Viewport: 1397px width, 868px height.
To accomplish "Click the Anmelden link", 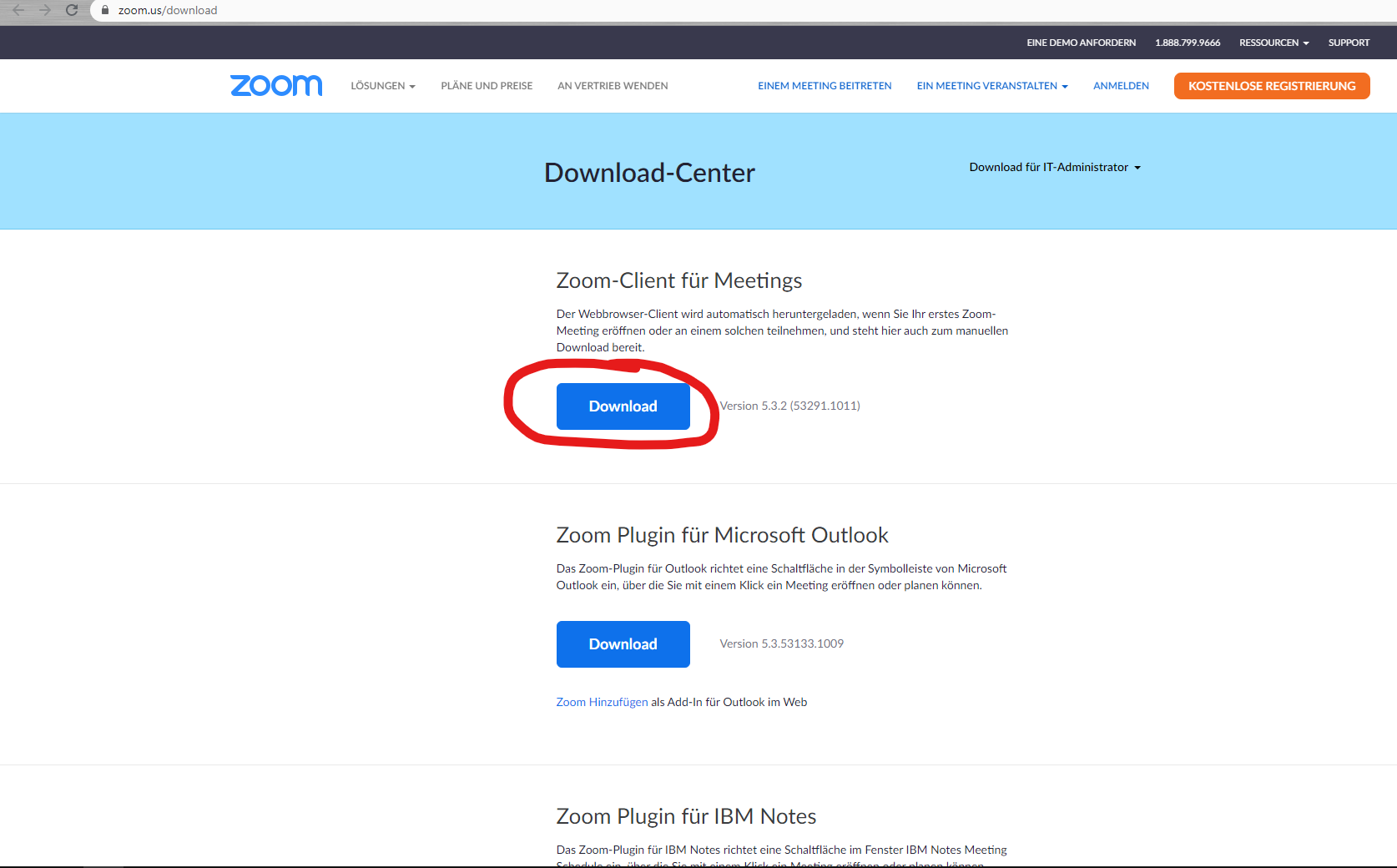I will (x=1121, y=86).
